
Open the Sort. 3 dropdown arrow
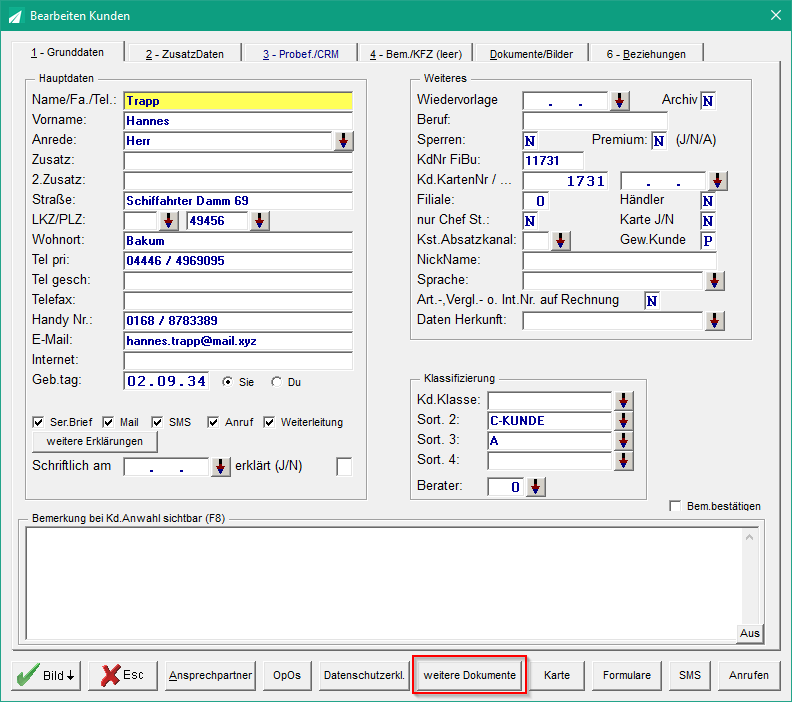624,441
